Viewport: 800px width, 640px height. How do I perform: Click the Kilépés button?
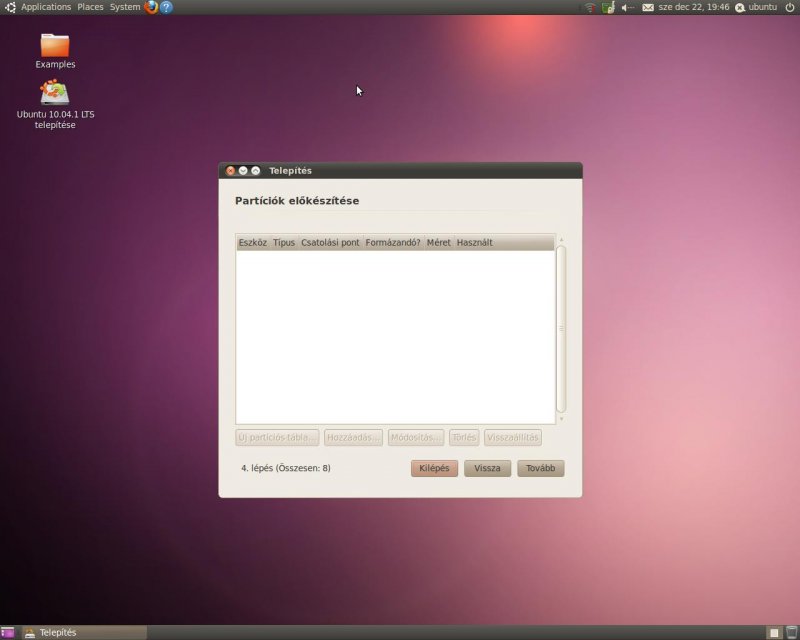pyautogui.click(x=434, y=468)
